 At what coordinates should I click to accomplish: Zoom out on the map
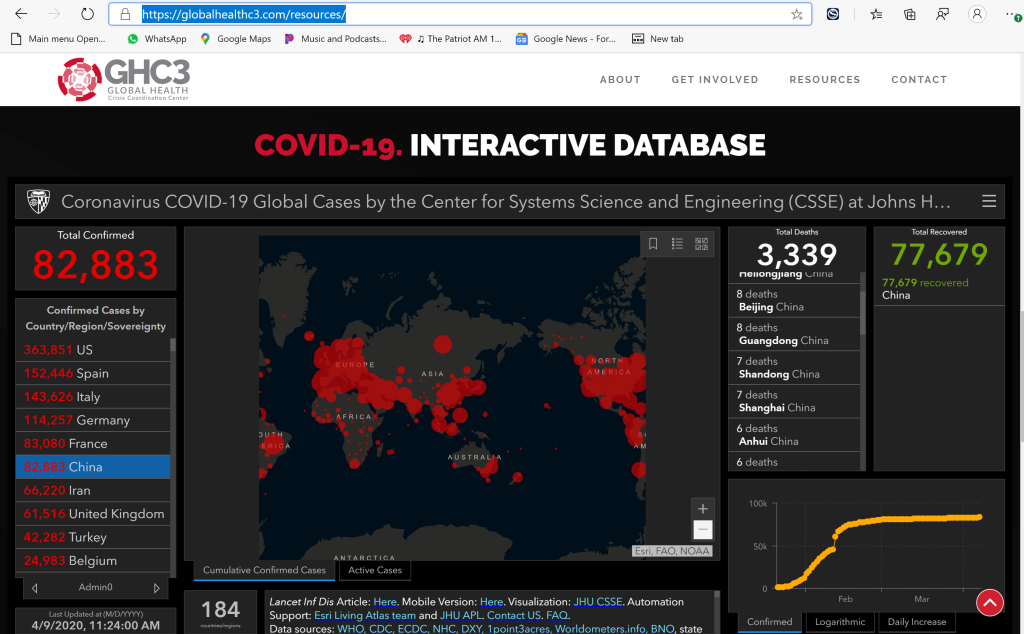coord(703,530)
